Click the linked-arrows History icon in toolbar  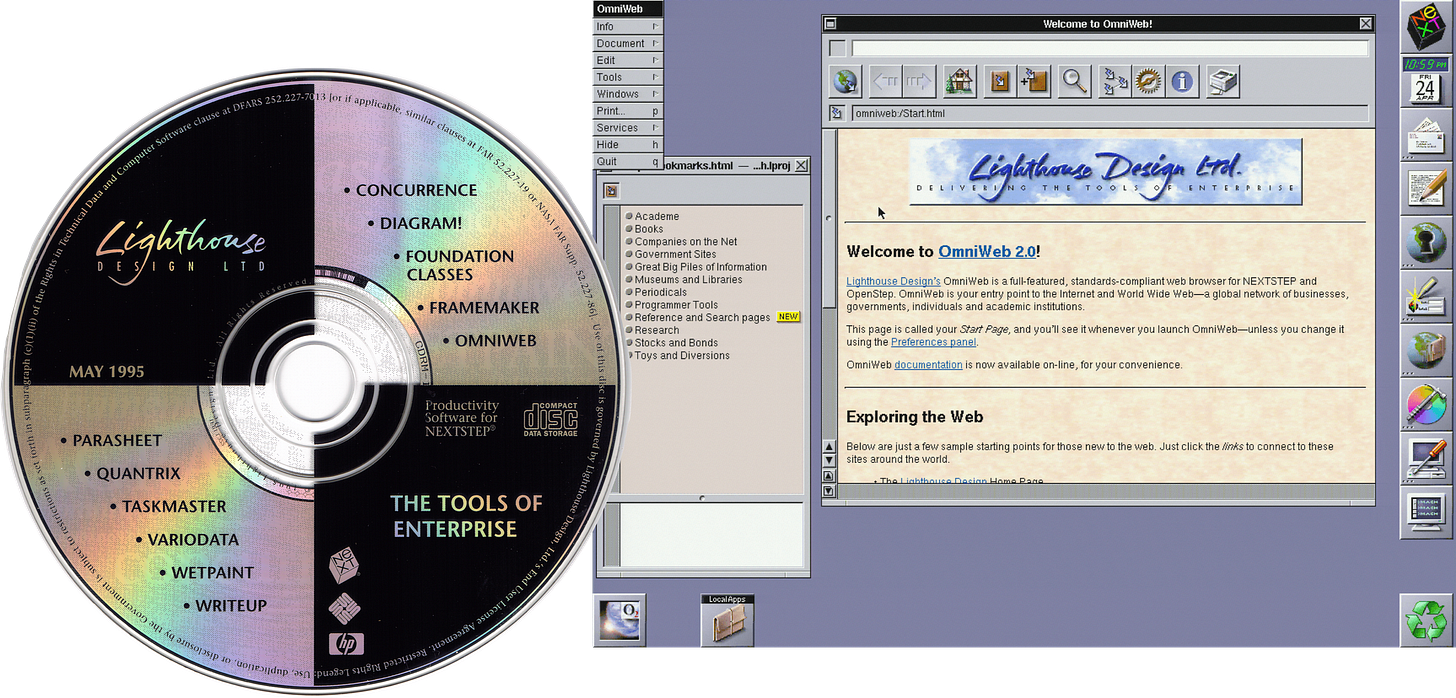(1115, 81)
